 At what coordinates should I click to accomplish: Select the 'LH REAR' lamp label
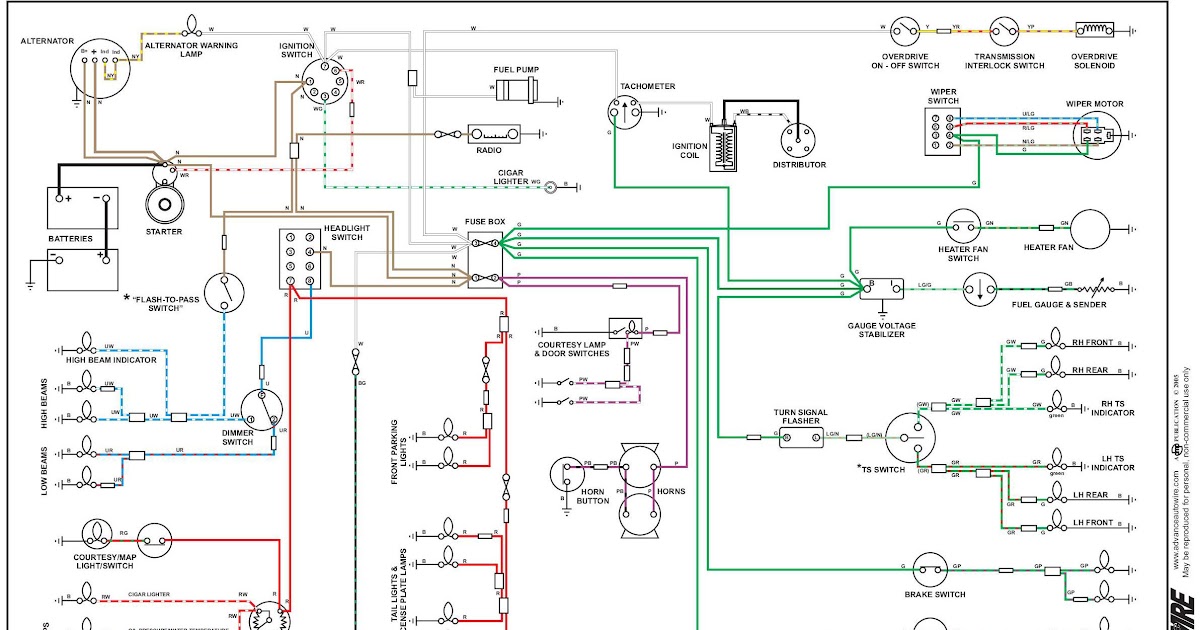pyautogui.click(x=1092, y=495)
